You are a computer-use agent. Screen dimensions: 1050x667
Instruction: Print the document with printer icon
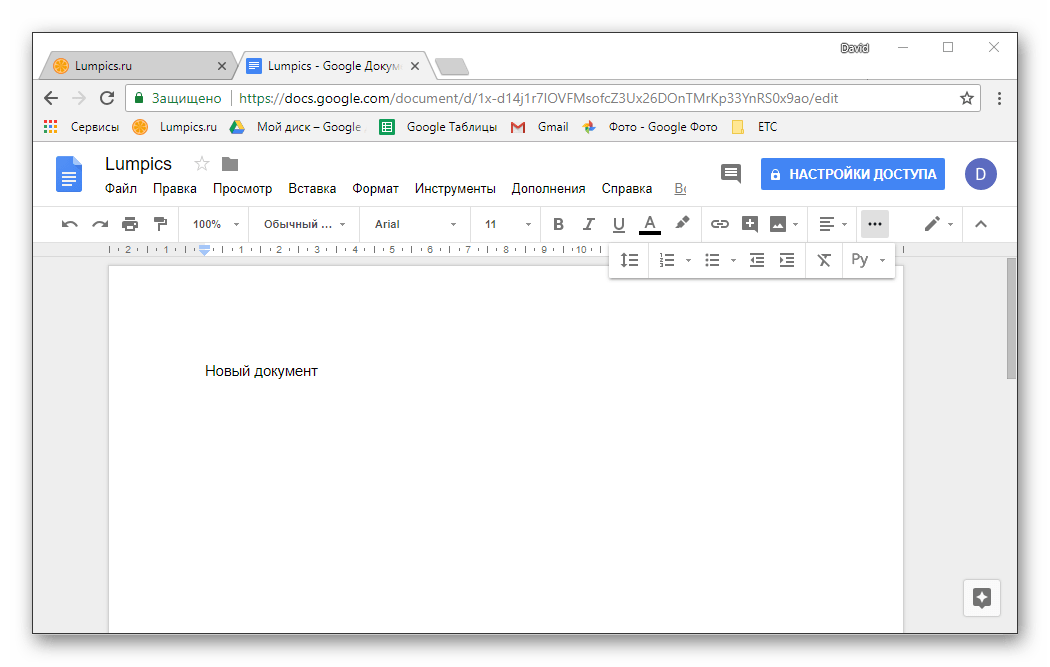pyautogui.click(x=130, y=224)
